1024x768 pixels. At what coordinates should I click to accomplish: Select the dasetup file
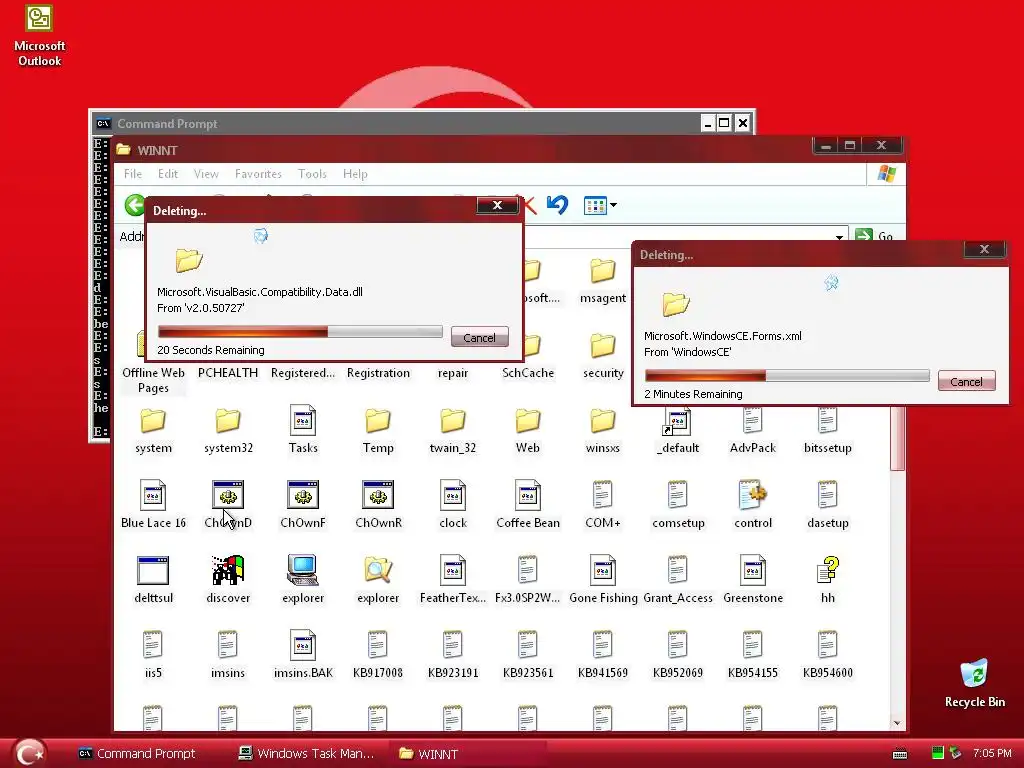tap(827, 495)
